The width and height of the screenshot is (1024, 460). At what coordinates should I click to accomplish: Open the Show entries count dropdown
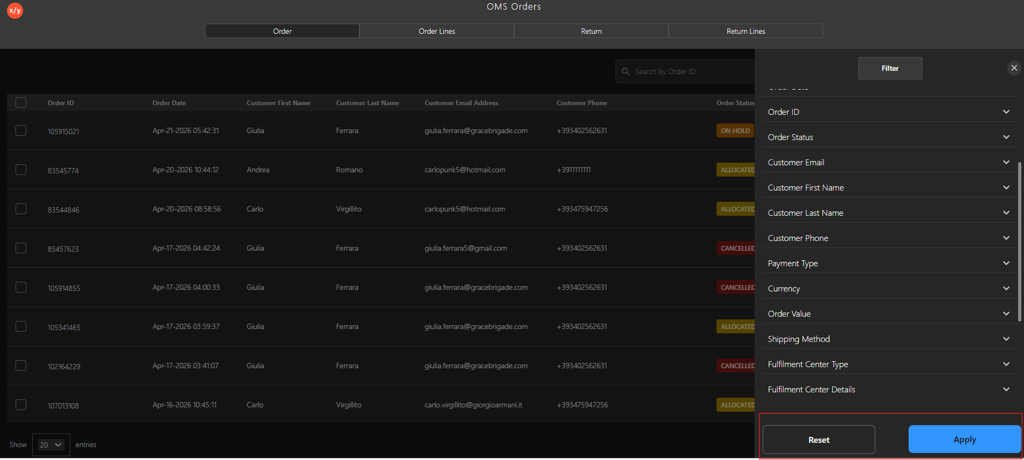[51, 444]
